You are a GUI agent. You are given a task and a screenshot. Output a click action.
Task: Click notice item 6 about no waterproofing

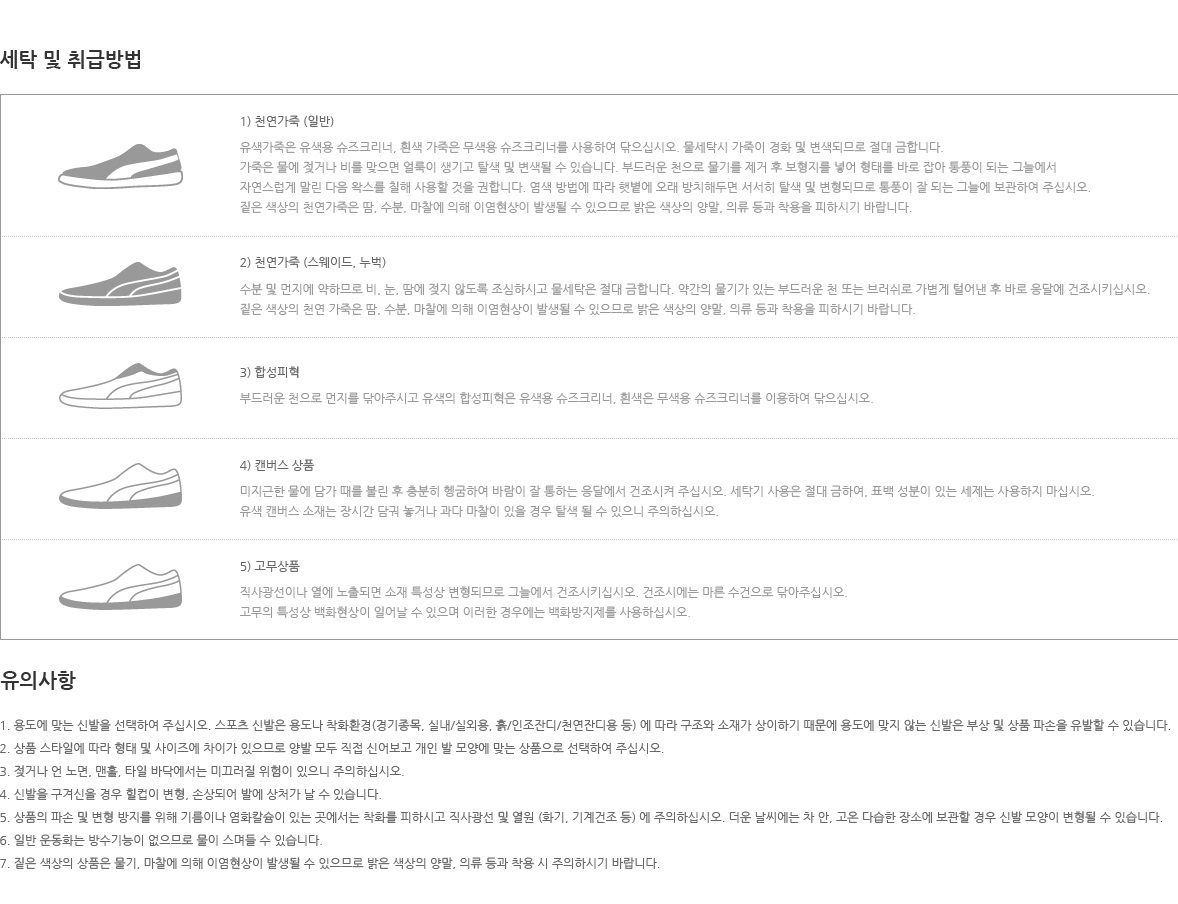[161, 840]
